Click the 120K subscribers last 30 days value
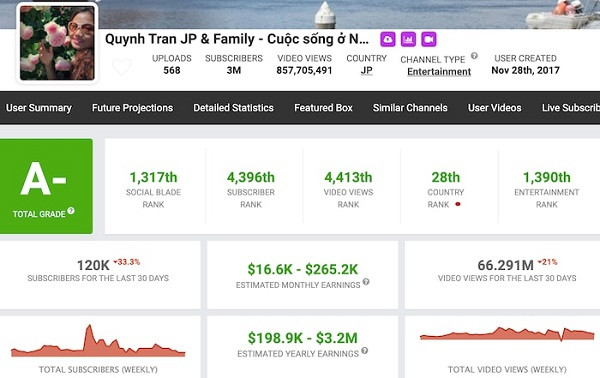The height and width of the screenshot is (378, 600). [93, 265]
